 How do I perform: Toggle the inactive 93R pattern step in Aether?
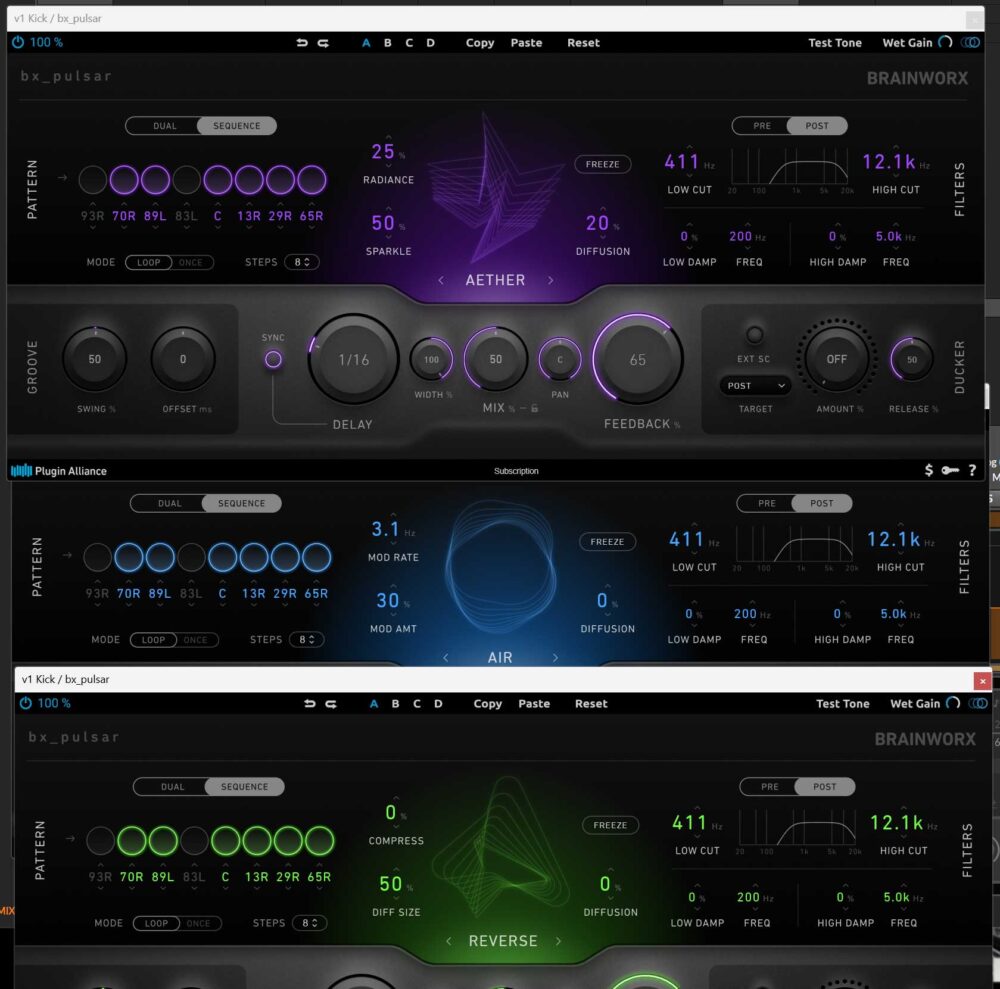92,180
